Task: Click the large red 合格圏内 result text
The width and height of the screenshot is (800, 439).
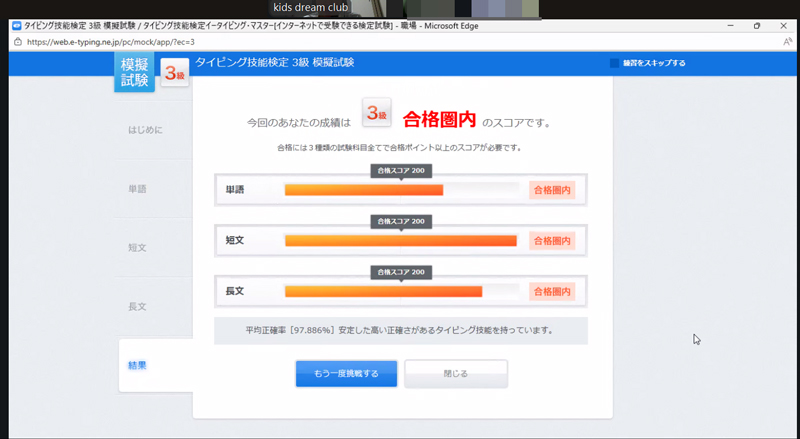Action: [x=439, y=119]
